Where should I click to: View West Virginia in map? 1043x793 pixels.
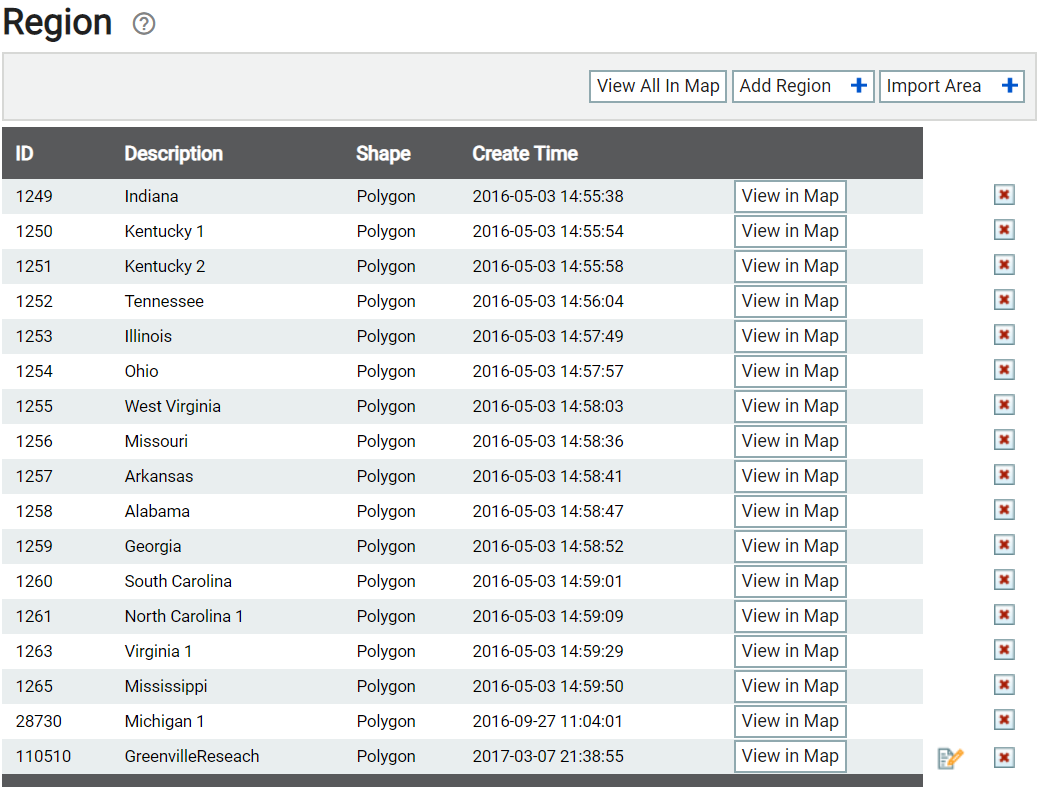coord(790,406)
